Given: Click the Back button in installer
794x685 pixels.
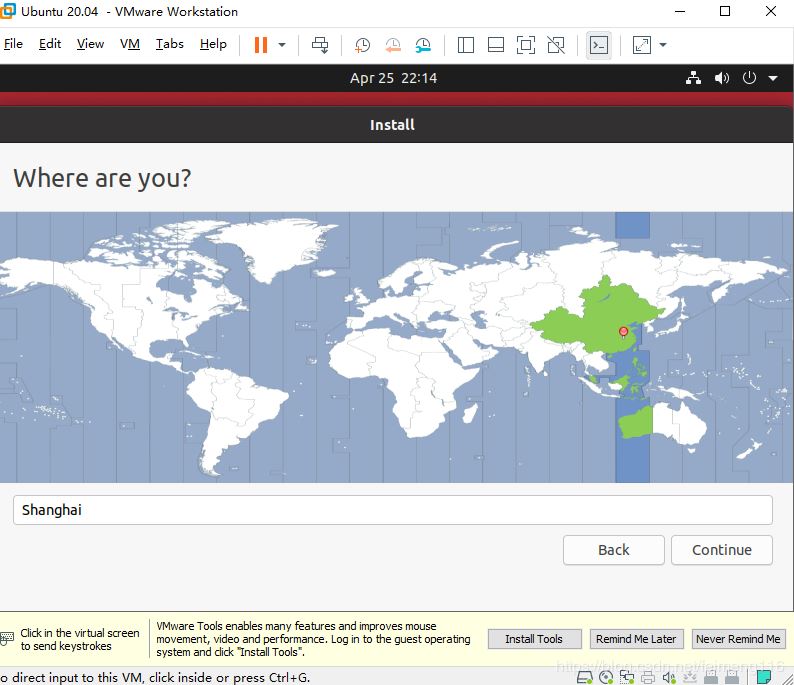Looking at the screenshot, I should point(613,550).
